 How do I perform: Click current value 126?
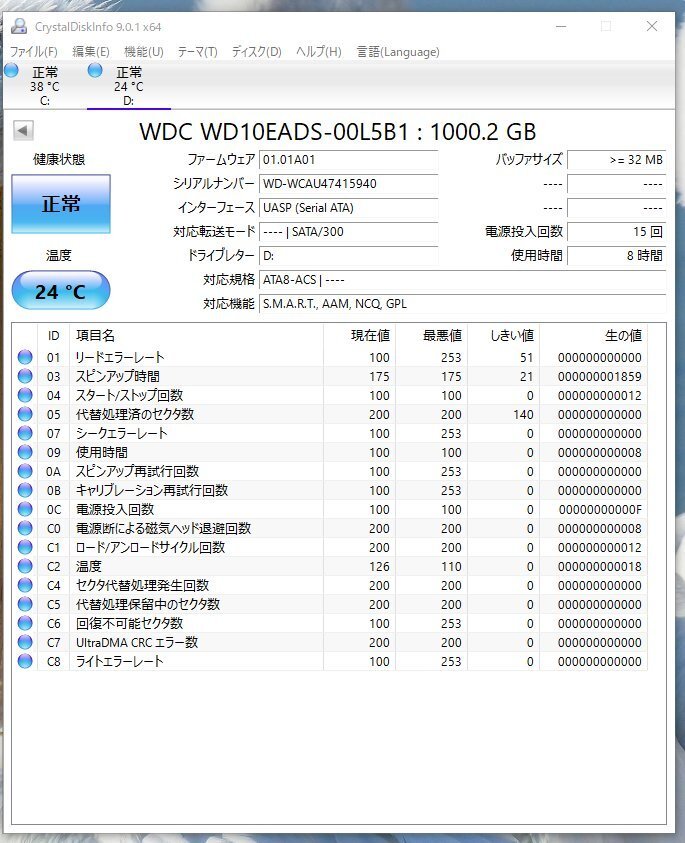tap(379, 567)
